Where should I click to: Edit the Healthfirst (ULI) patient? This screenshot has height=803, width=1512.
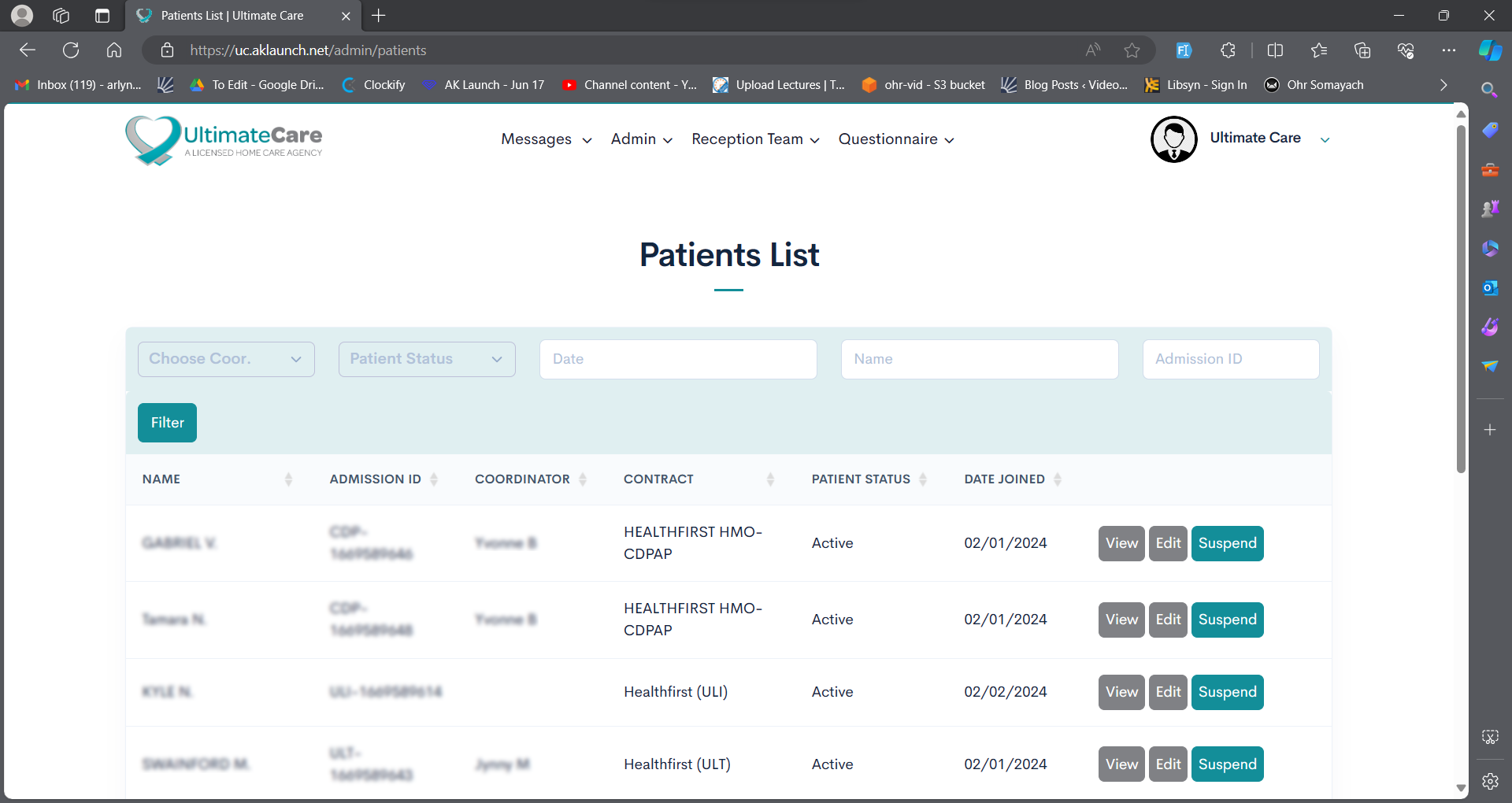[x=1168, y=692]
